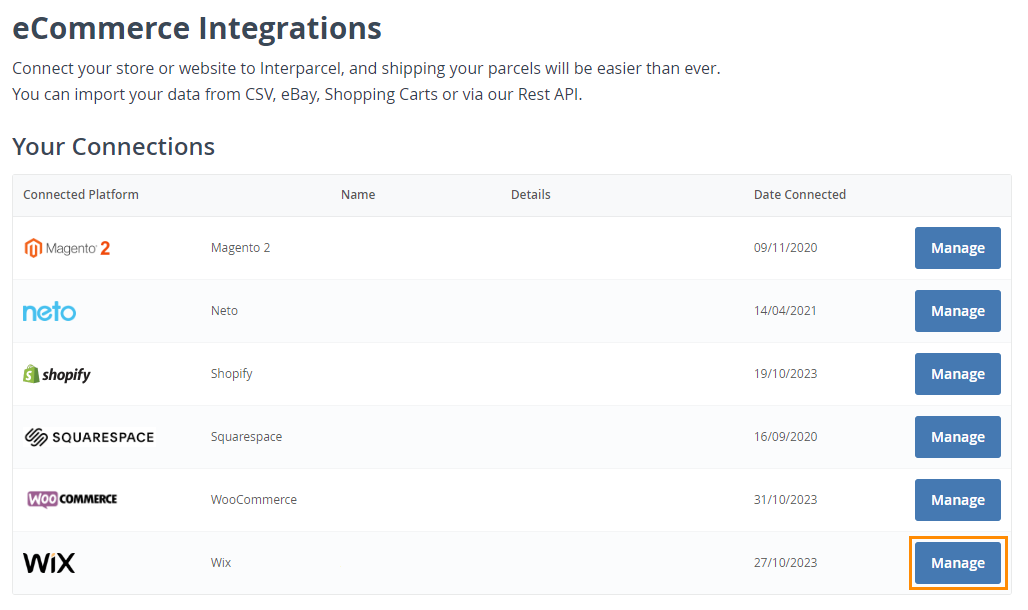Click the Shopify date 19/10/2023
The image size is (1028, 610).
click(x=785, y=374)
